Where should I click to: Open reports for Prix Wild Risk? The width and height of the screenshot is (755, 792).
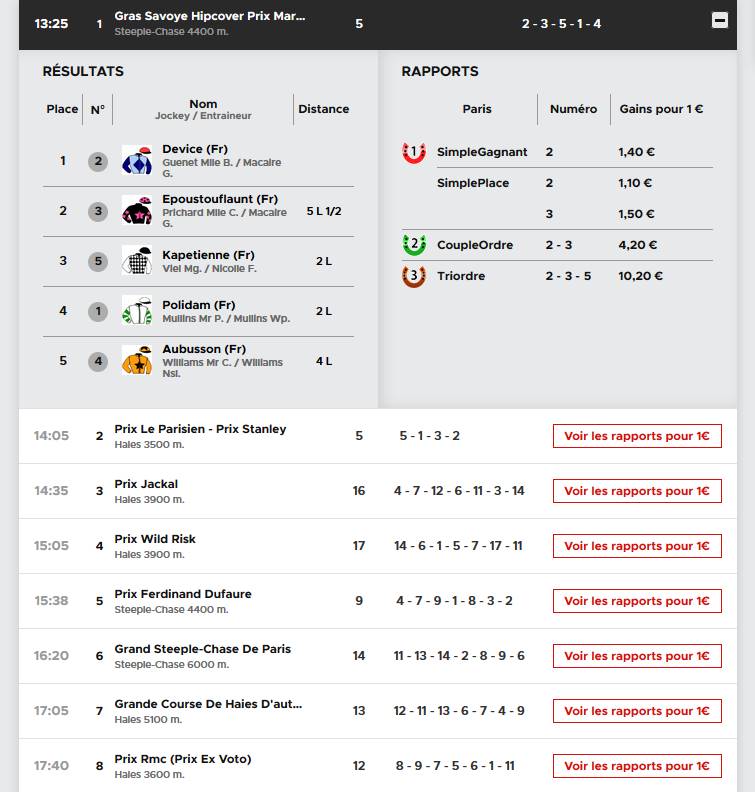[x=637, y=546]
